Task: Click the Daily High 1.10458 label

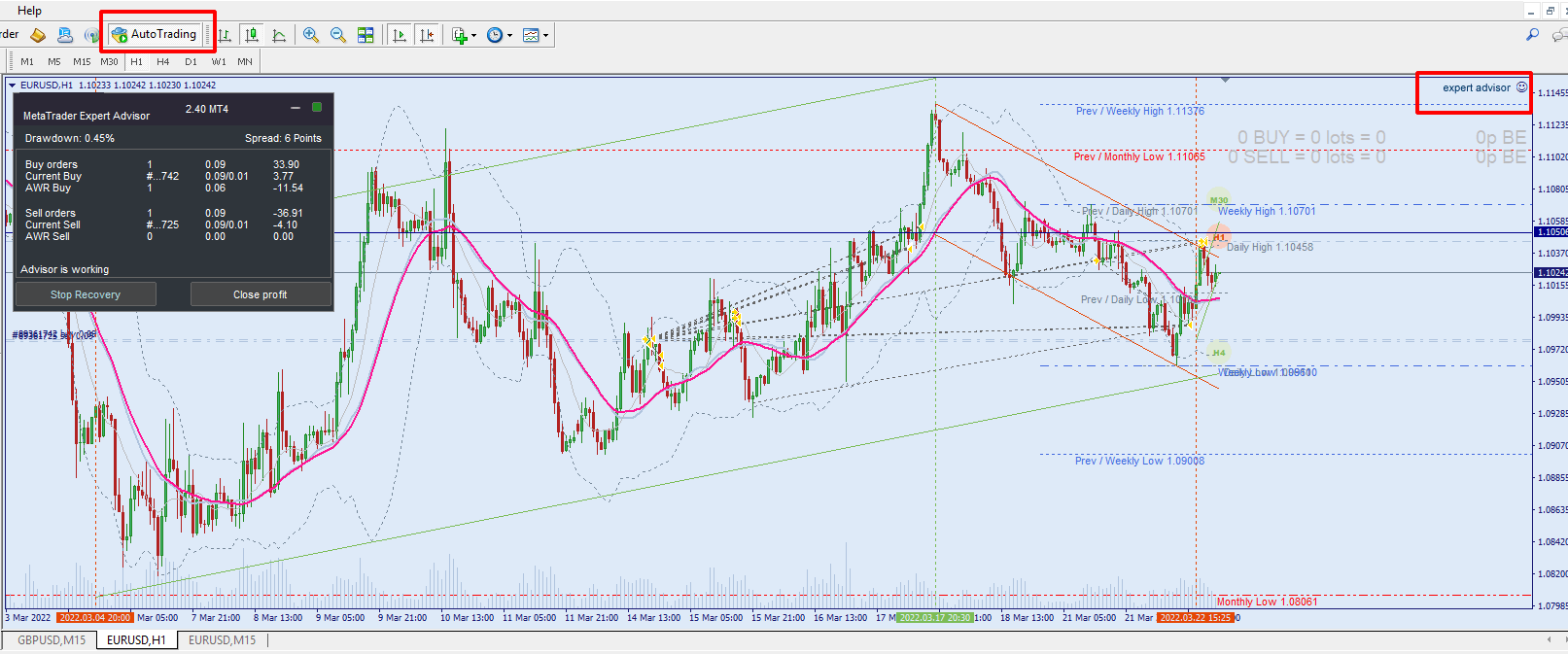Action: tap(1270, 247)
